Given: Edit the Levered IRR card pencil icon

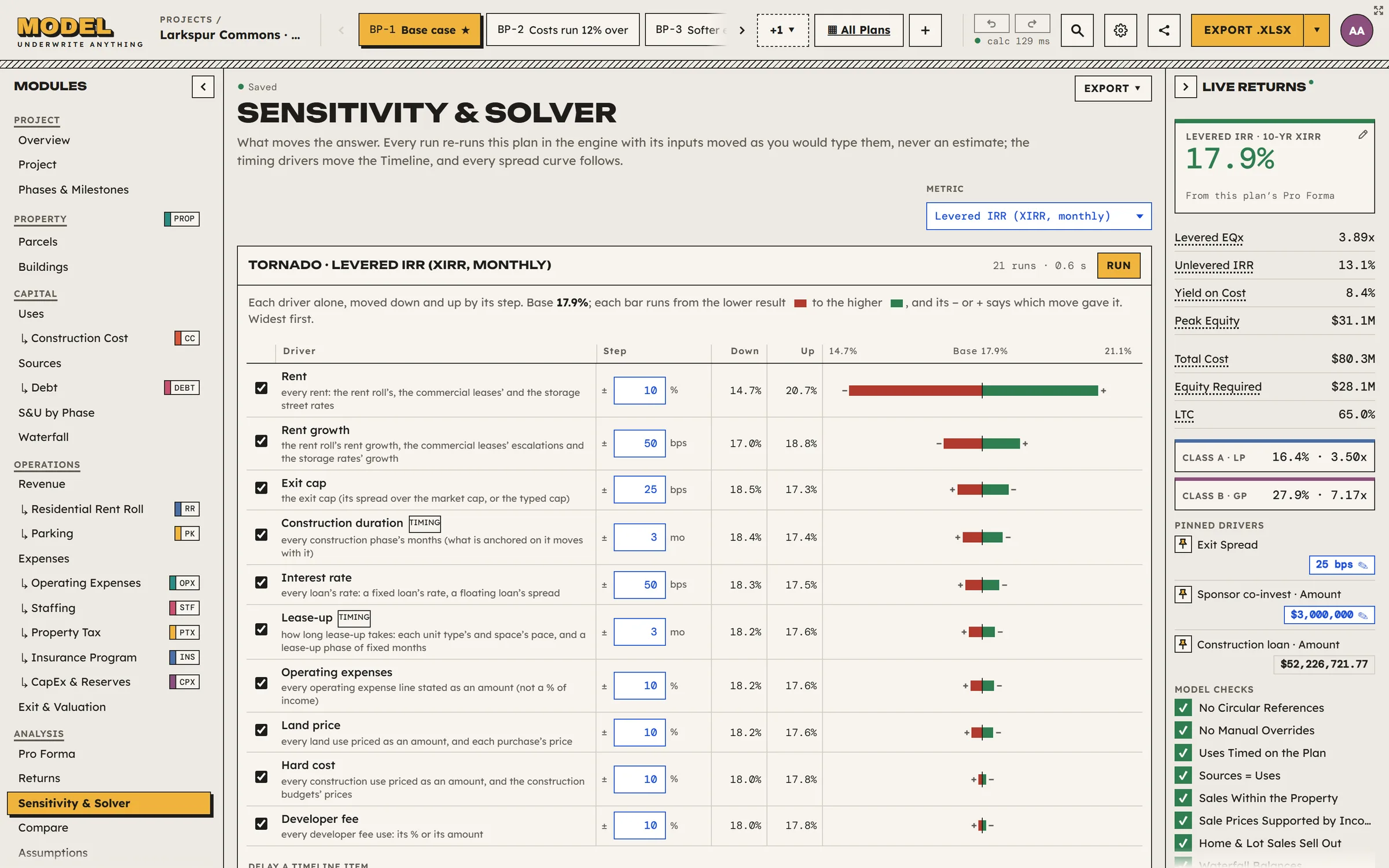Looking at the screenshot, I should (1363, 135).
